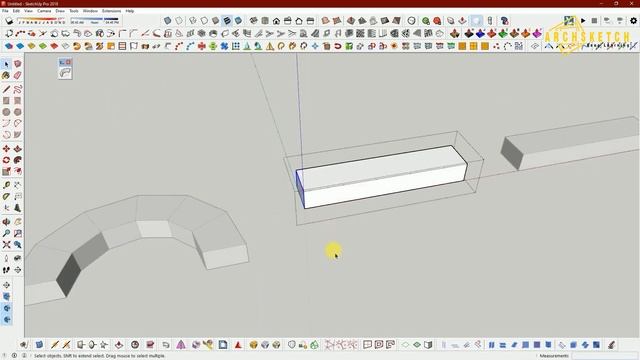The width and height of the screenshot is (640, 360).
Task: Activate the Protractor tool
Action: click(6, 197)
